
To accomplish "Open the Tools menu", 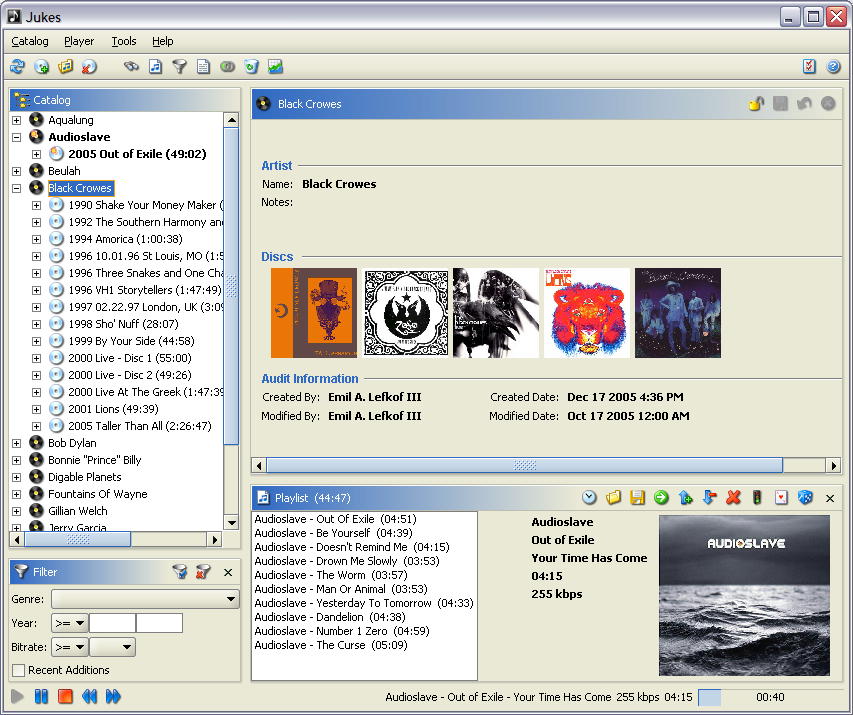I will (124, 41).
